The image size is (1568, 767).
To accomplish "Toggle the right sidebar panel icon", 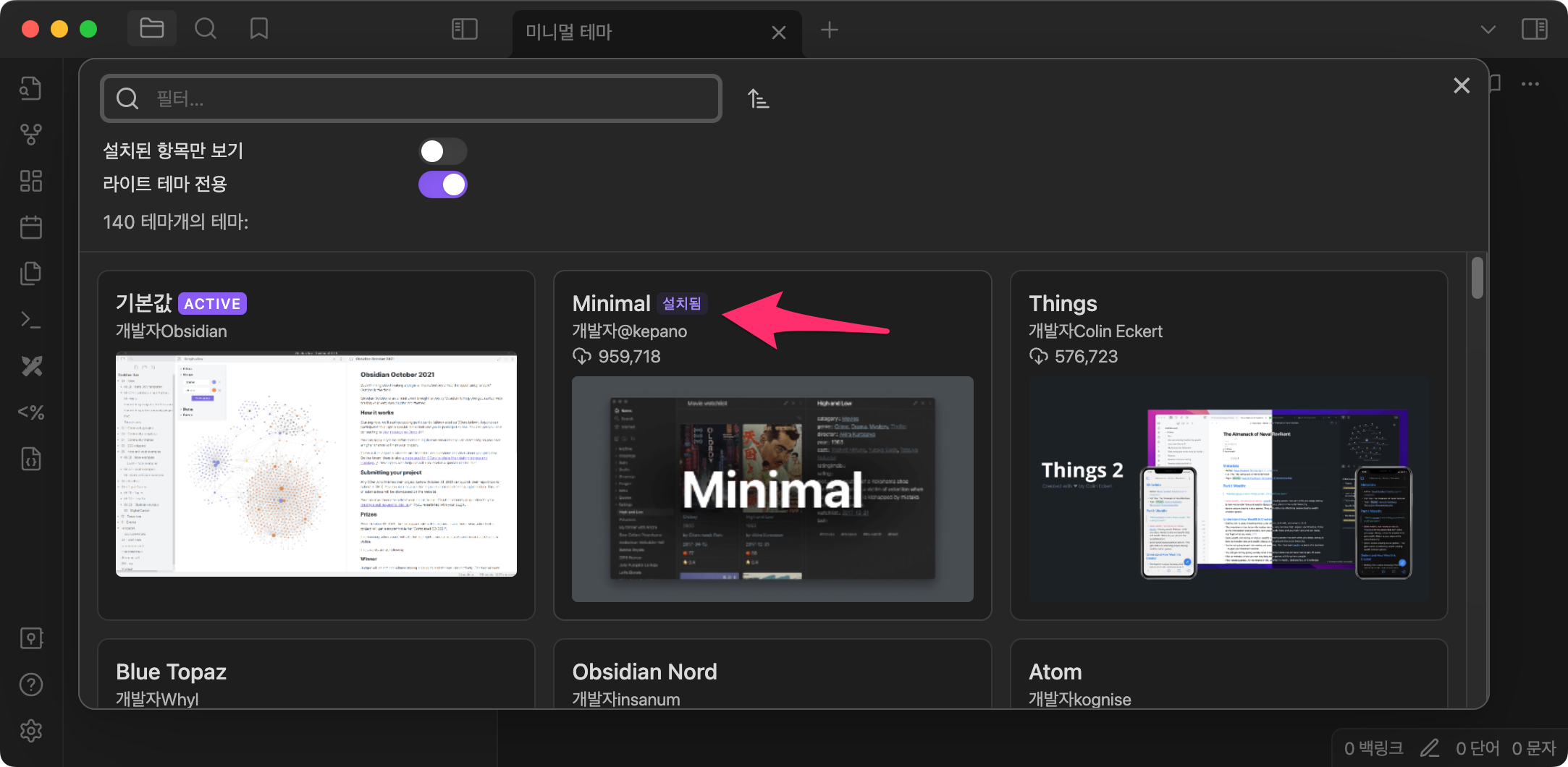I will click(x=1534, y=30).
